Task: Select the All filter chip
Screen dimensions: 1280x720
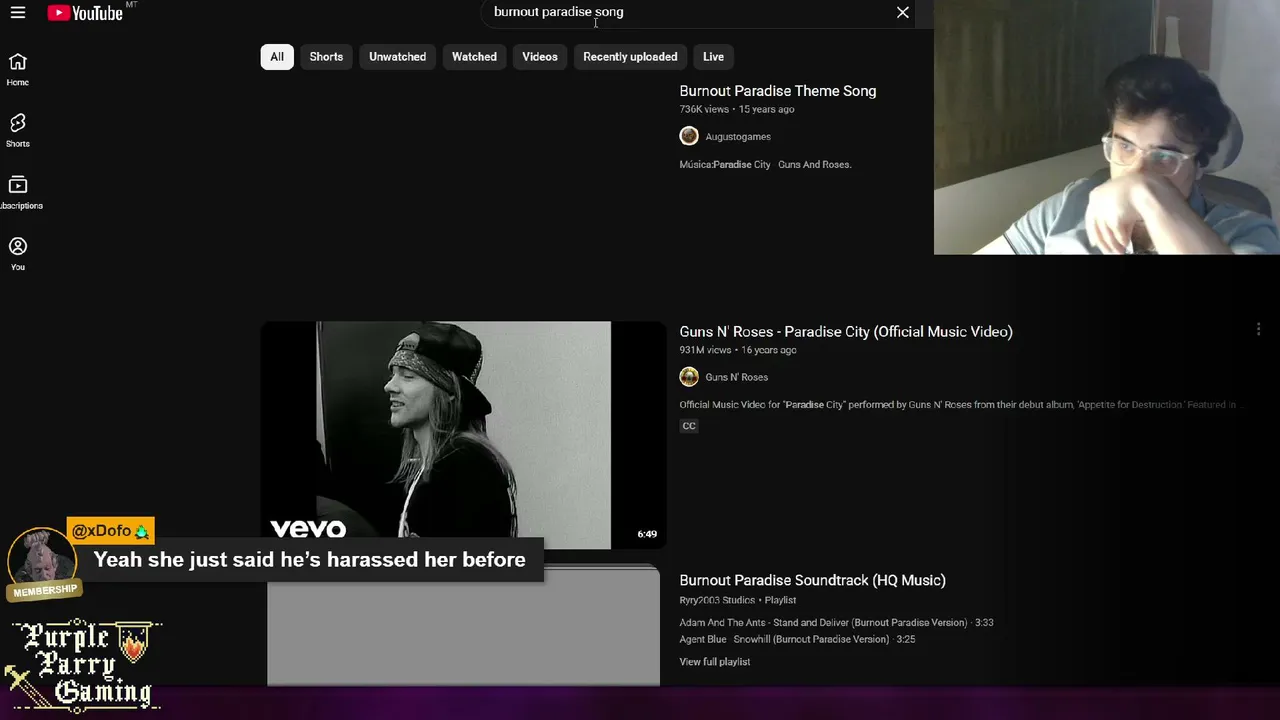Action: 277,57
